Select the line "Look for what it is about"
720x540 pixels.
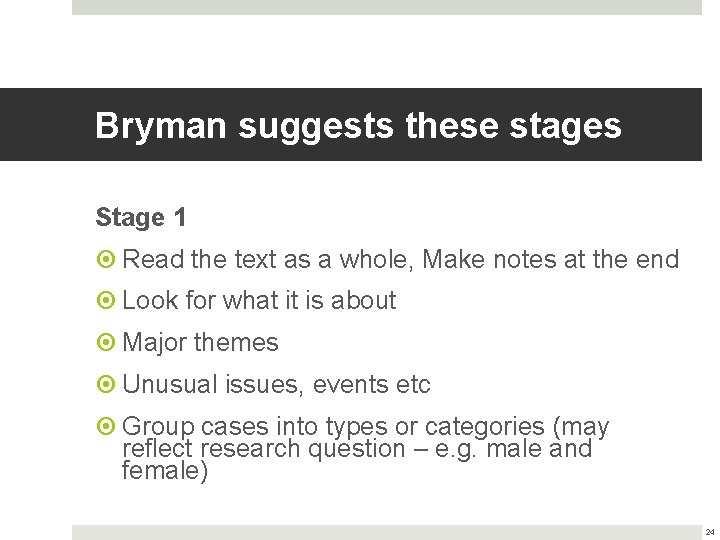259,300
